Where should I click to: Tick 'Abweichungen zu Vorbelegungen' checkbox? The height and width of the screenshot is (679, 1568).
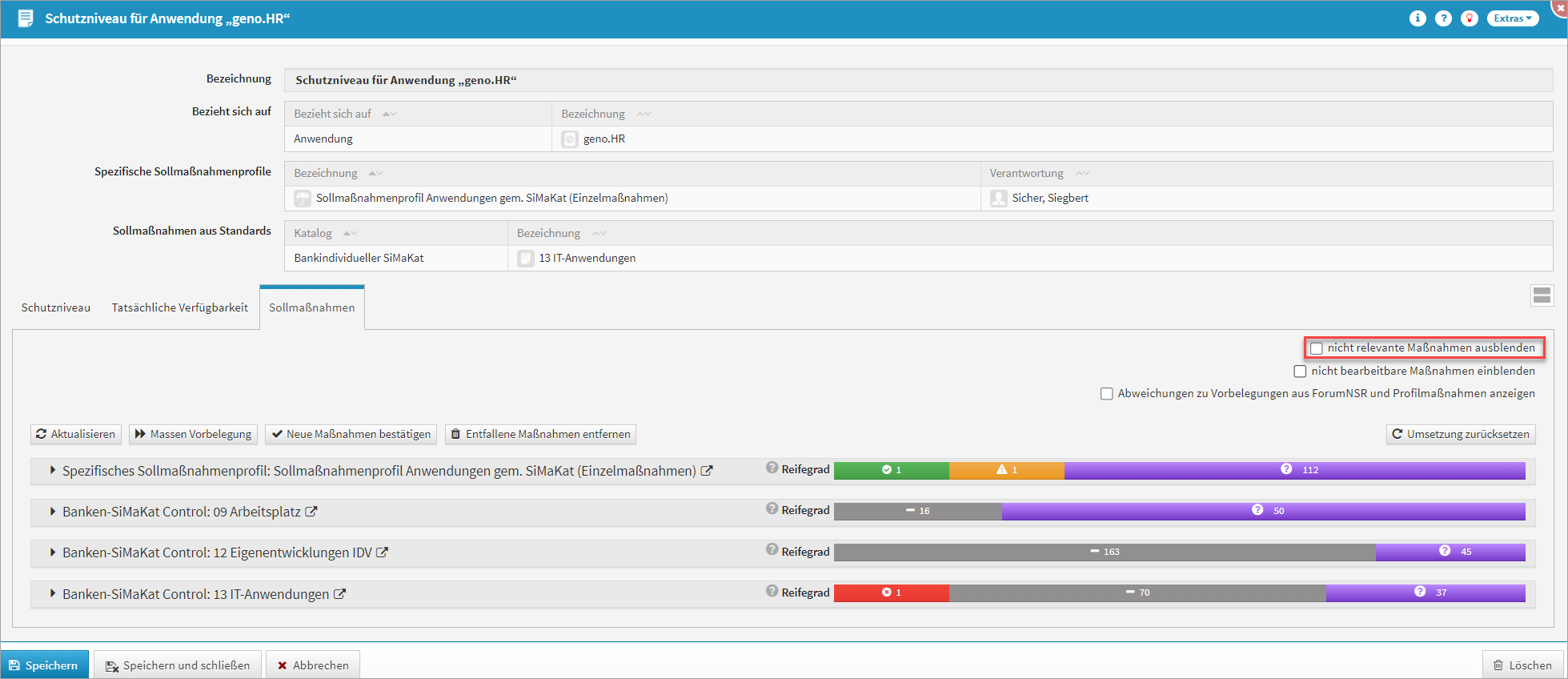1106,394
